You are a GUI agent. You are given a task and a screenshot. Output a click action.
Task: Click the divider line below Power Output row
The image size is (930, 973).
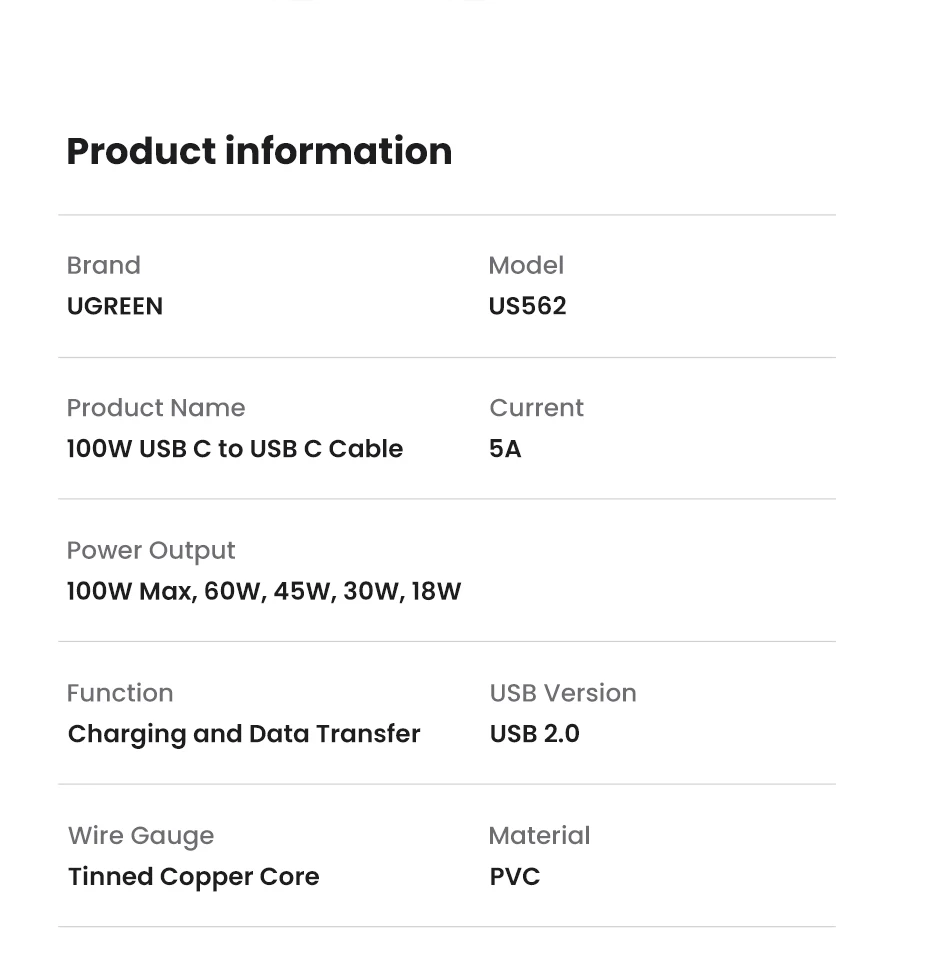(446, 641)
